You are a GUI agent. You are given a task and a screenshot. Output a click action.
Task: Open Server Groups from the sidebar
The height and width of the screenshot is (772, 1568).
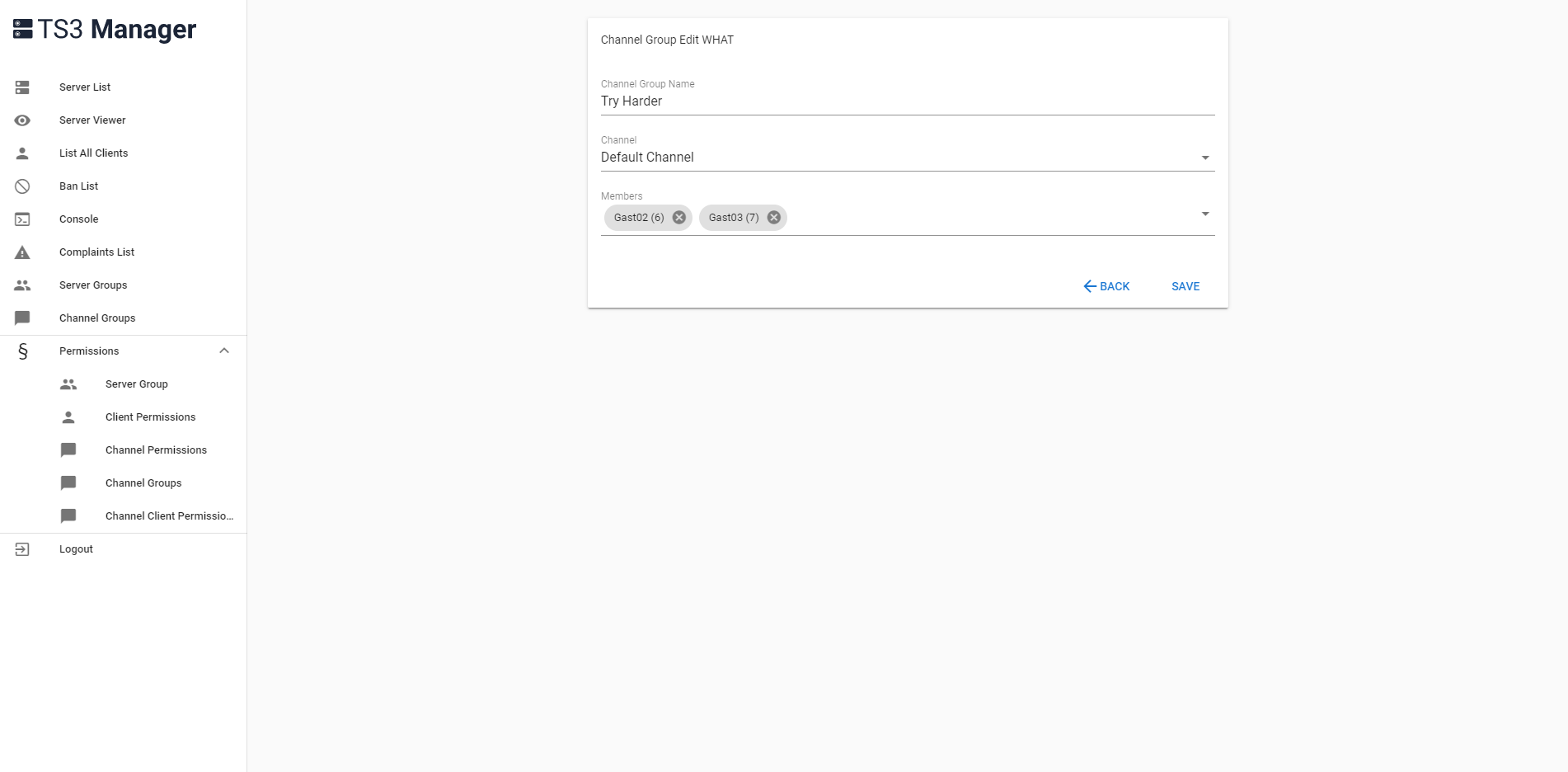(93, 285)
